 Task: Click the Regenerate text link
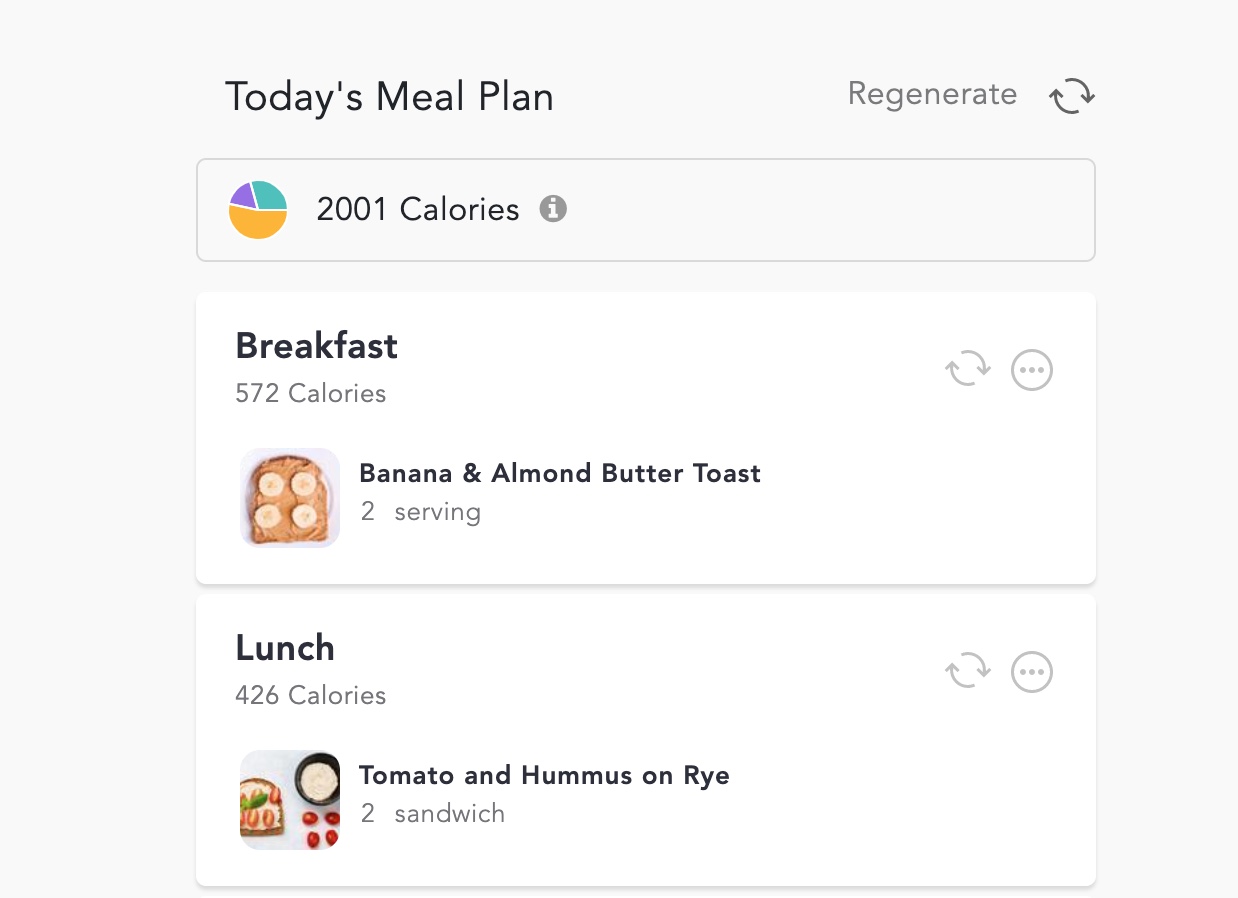(932, 94)
